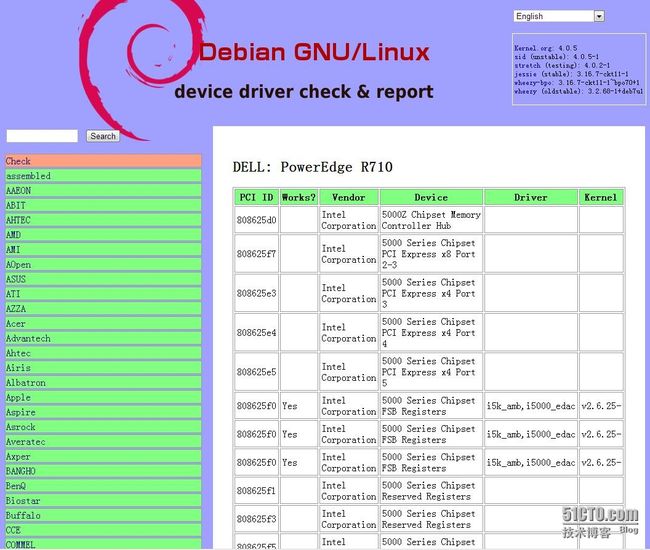Open the English language dropdown

(x=558, y=16)
